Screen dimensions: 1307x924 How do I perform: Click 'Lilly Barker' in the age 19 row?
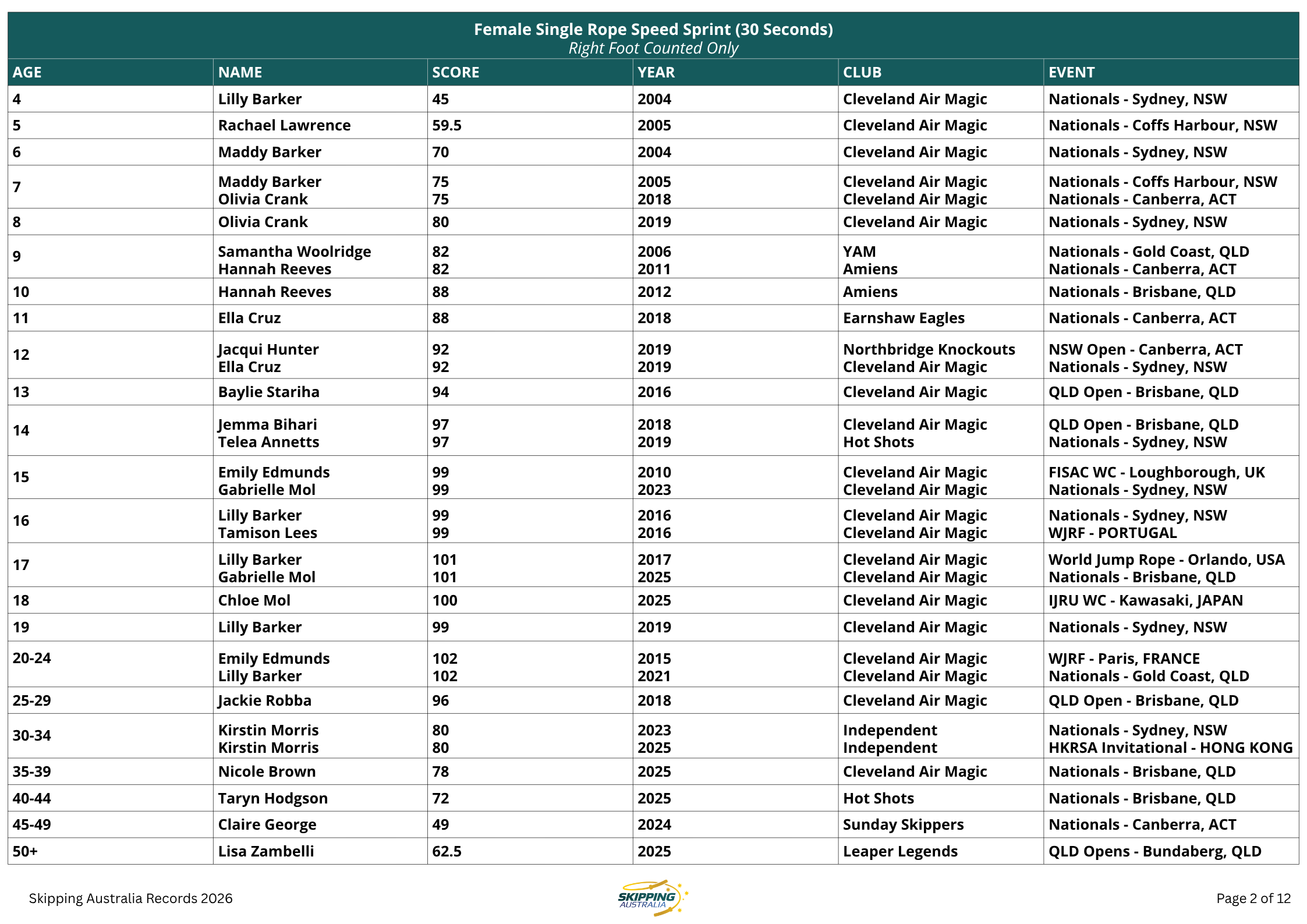coord(260,627)
